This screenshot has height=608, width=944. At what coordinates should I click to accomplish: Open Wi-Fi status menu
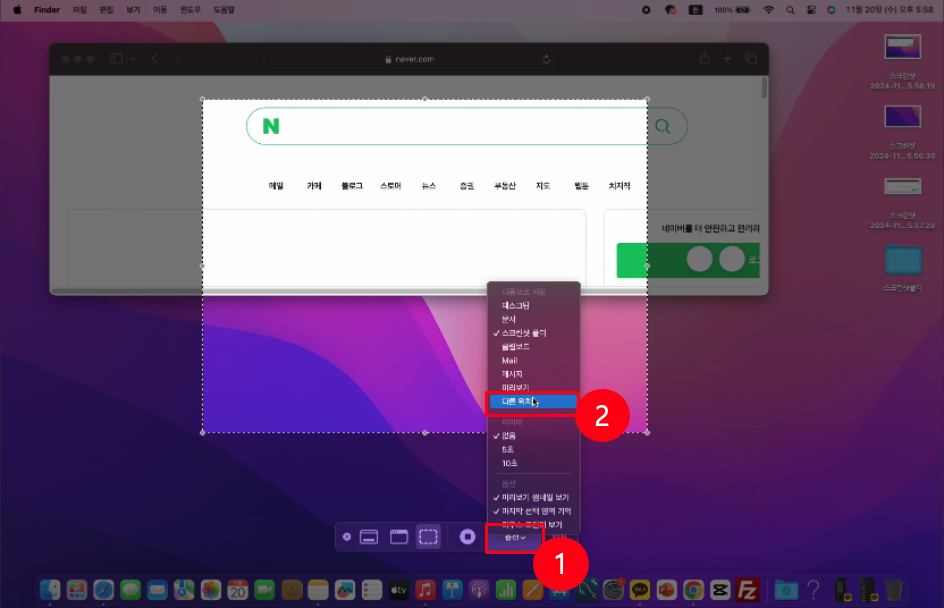pos(769,10)
